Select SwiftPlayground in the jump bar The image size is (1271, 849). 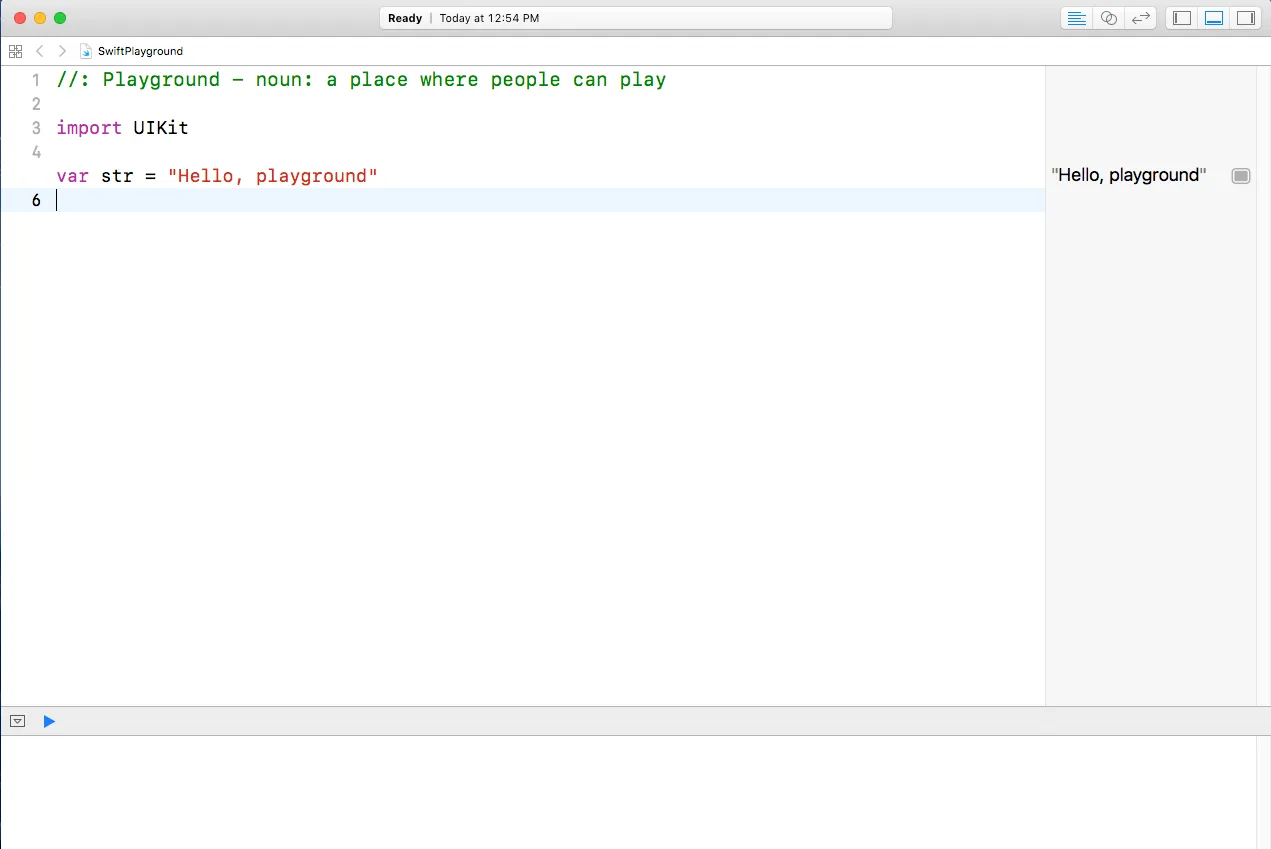(140, 51)
